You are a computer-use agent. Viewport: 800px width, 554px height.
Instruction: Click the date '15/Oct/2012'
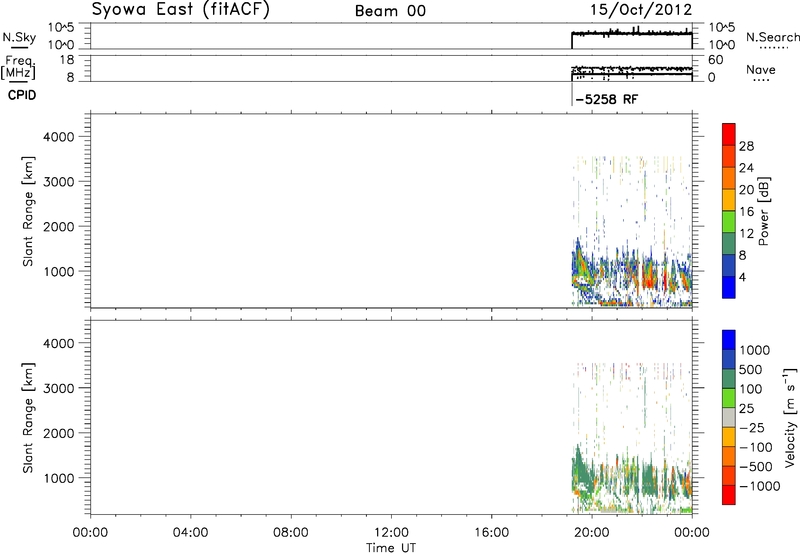pyautogui.click(x=641, y=10)
